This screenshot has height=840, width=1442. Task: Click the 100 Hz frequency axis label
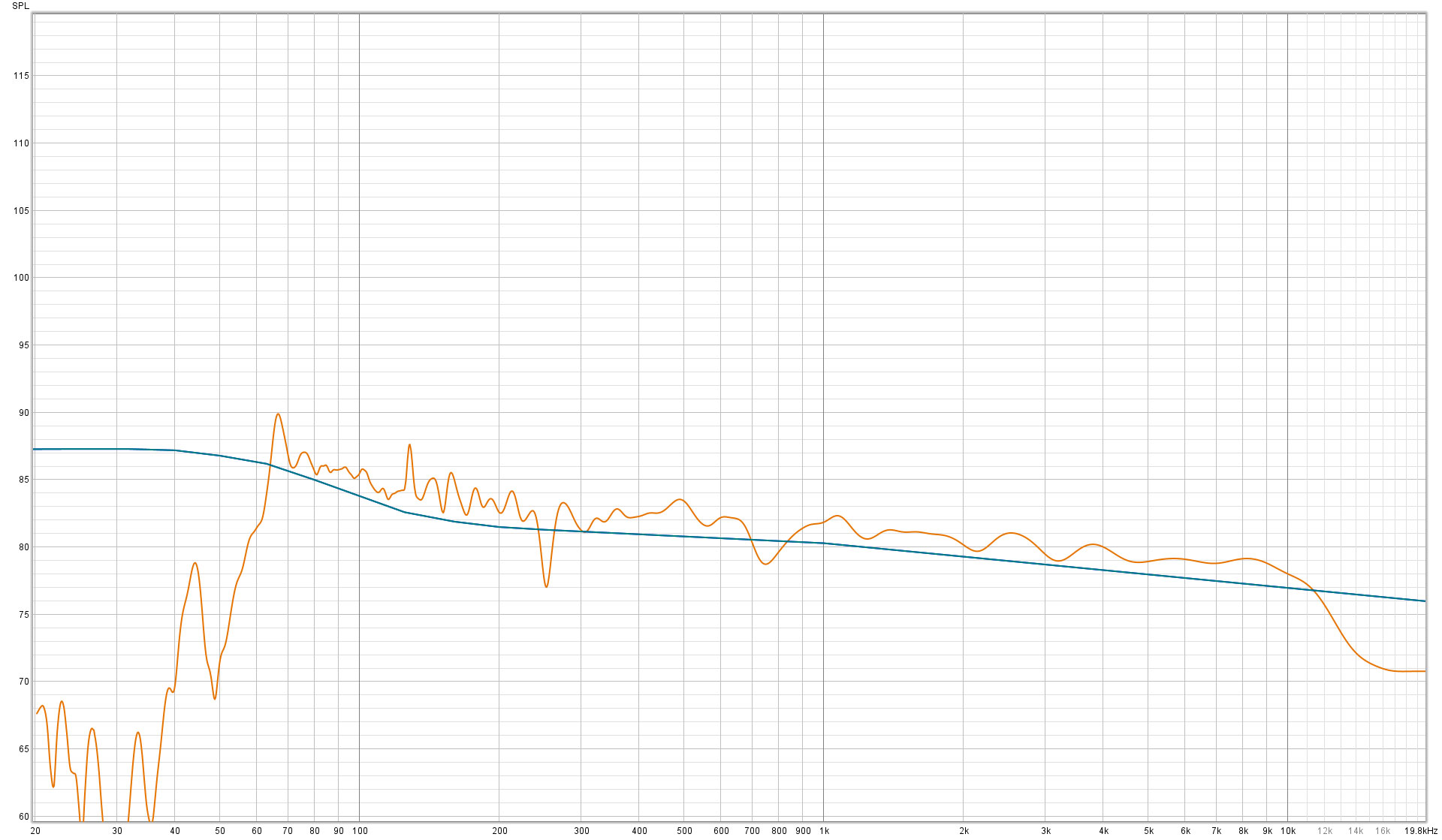pos(360,831)
